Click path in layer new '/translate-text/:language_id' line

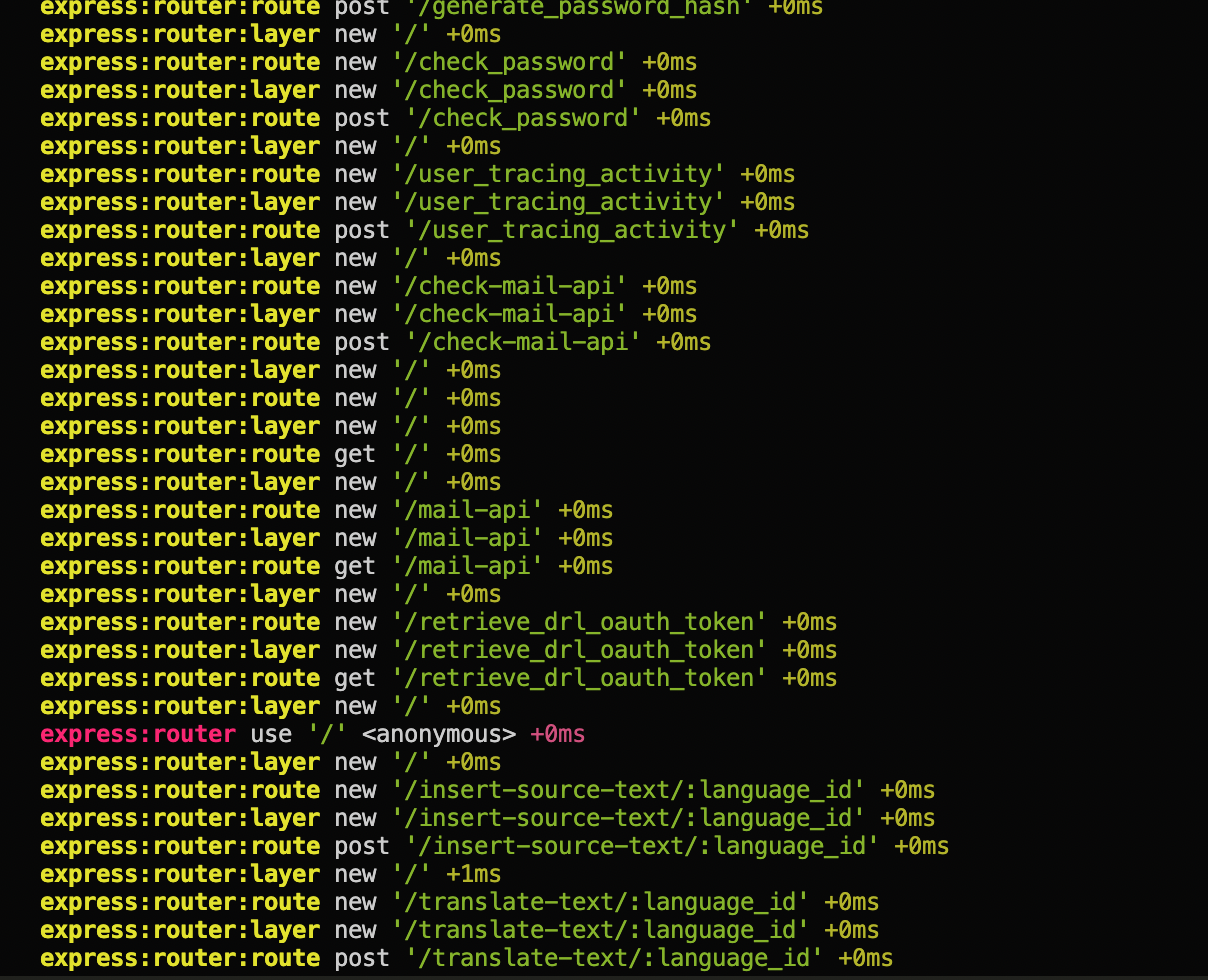[x=601, y=930]
